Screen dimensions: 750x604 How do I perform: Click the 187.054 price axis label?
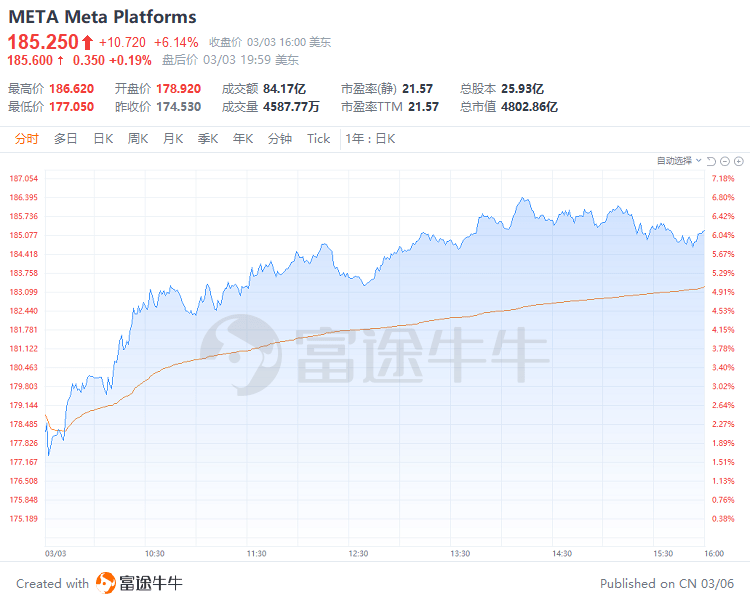pos(23,178)
